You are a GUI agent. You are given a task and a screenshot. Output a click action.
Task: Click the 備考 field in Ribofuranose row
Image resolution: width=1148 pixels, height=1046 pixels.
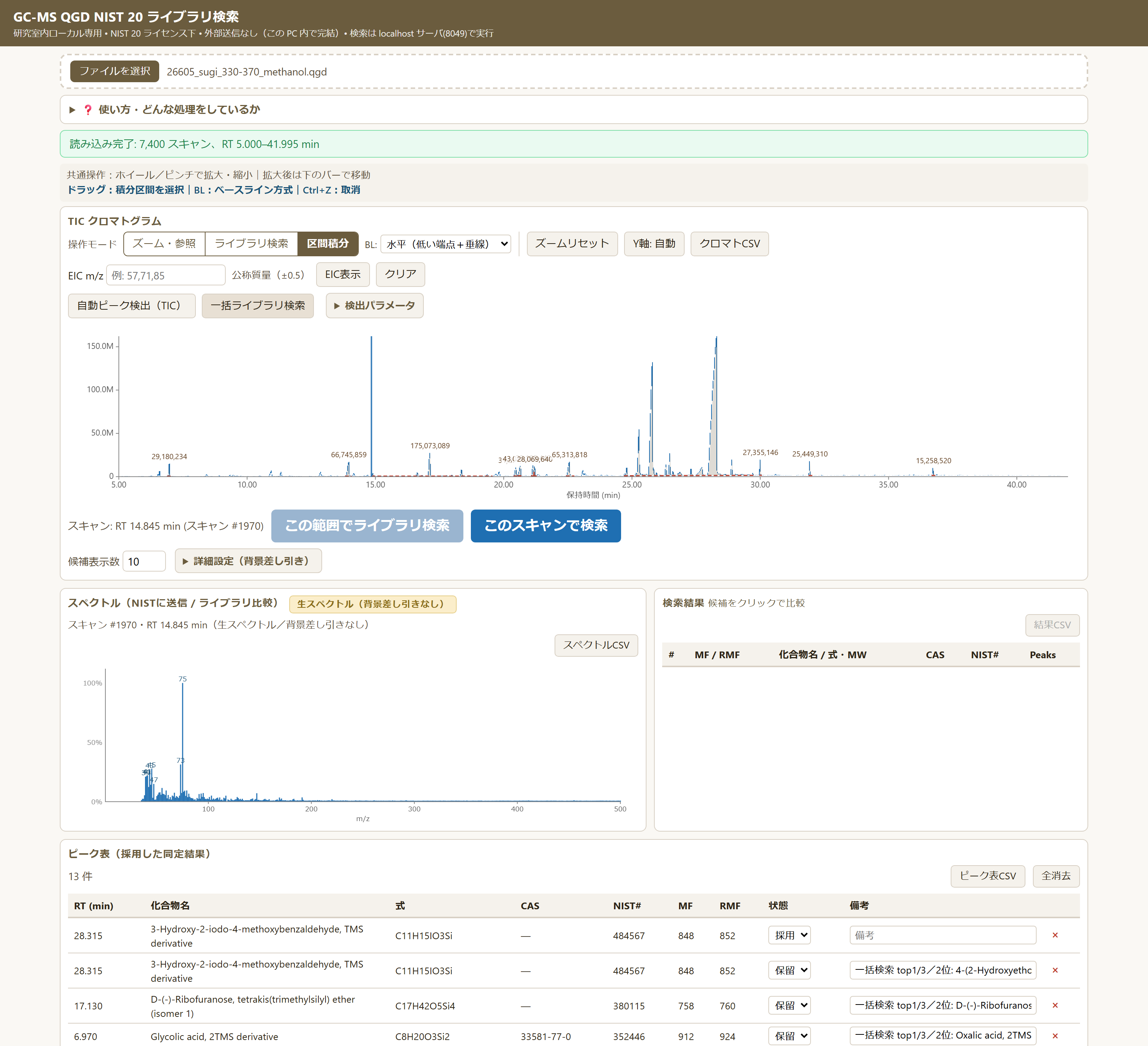point(942,1006)
